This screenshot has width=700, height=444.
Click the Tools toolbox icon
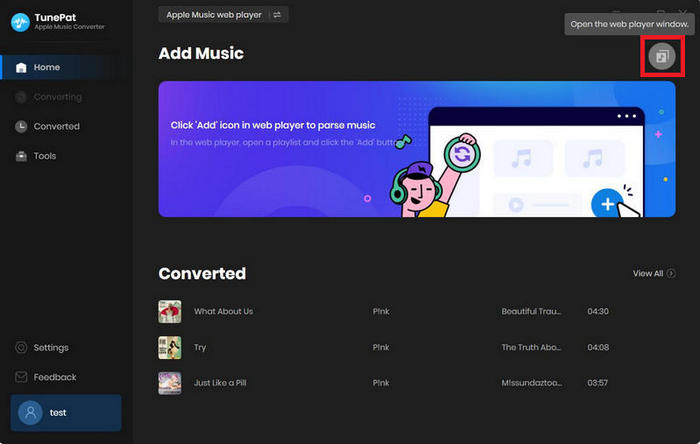point(21,156)
